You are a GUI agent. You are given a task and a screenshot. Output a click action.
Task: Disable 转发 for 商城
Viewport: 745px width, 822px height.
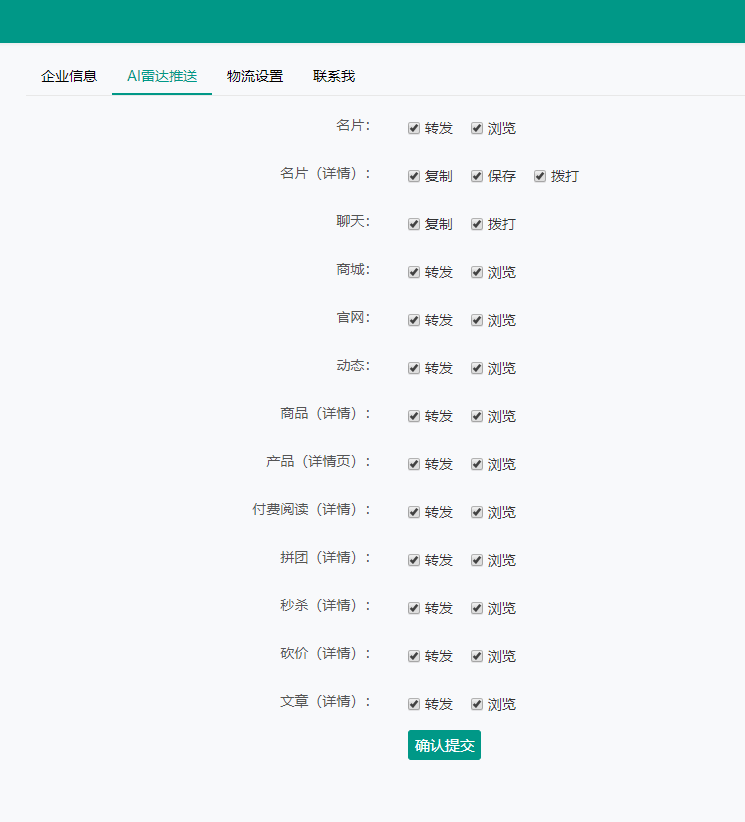[414, 272]
